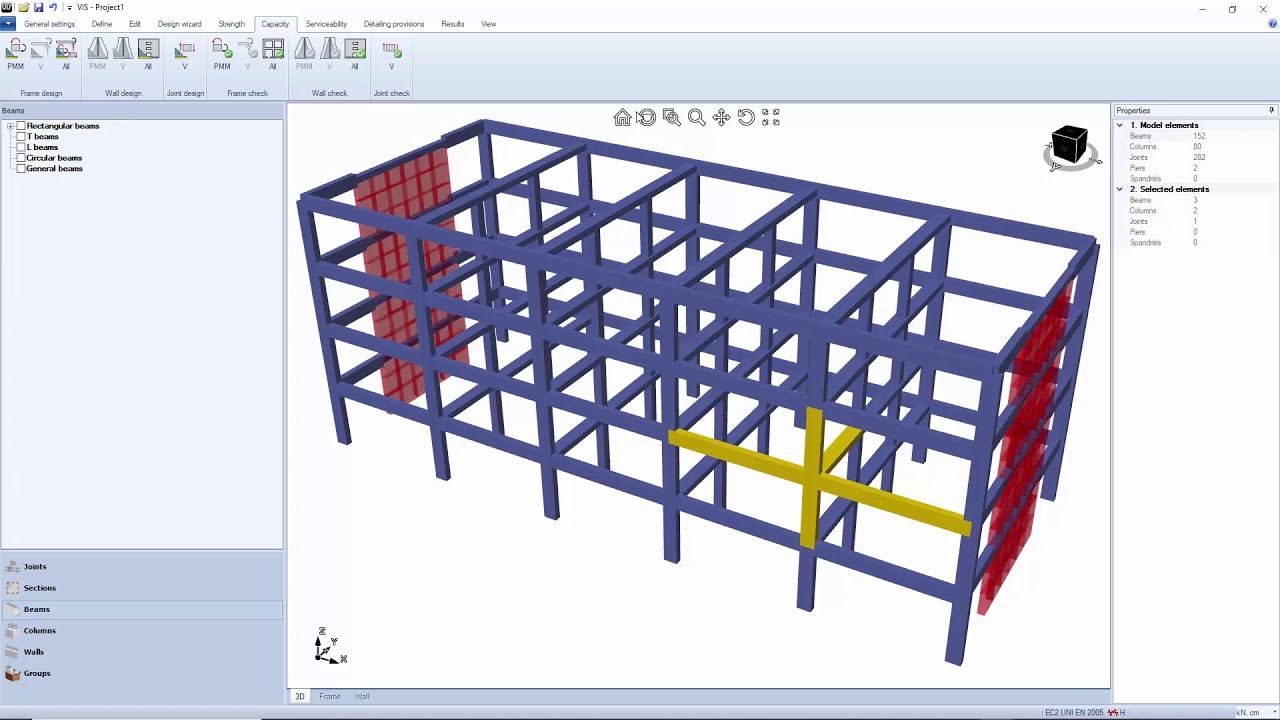Save project with floppy disk icon

click(x=38, y=7)
